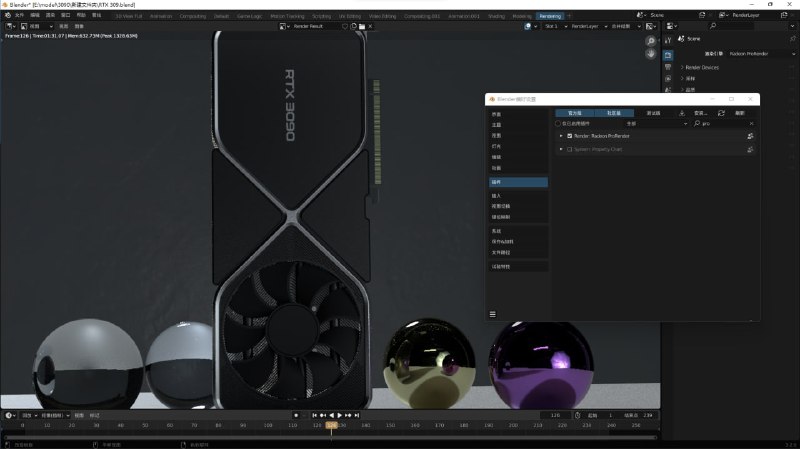Screen dimensions: 800x449
Task: Click the install download icon in add-ons
Action: [682, 113]
